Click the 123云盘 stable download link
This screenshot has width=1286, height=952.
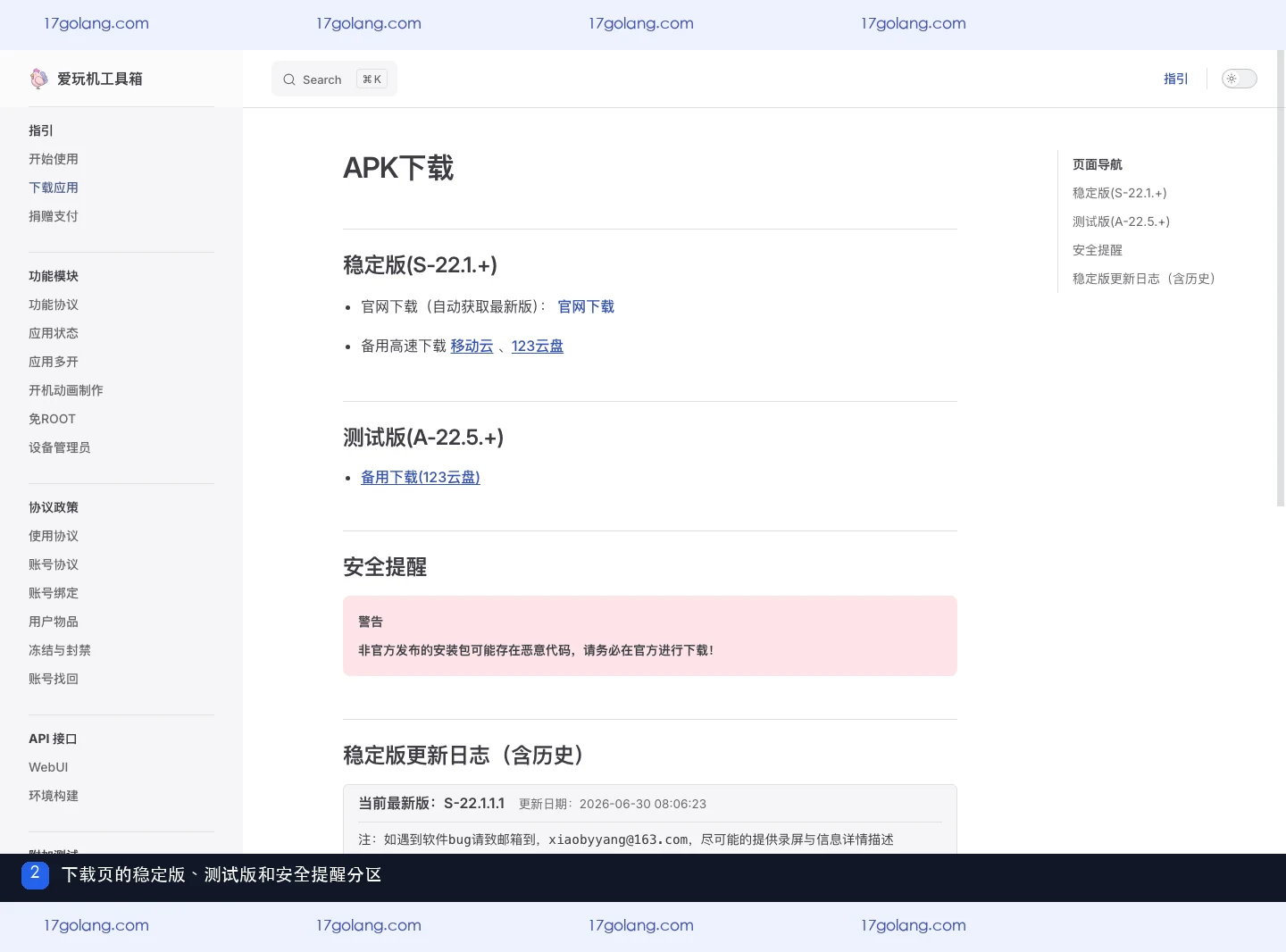coord(538,346)
